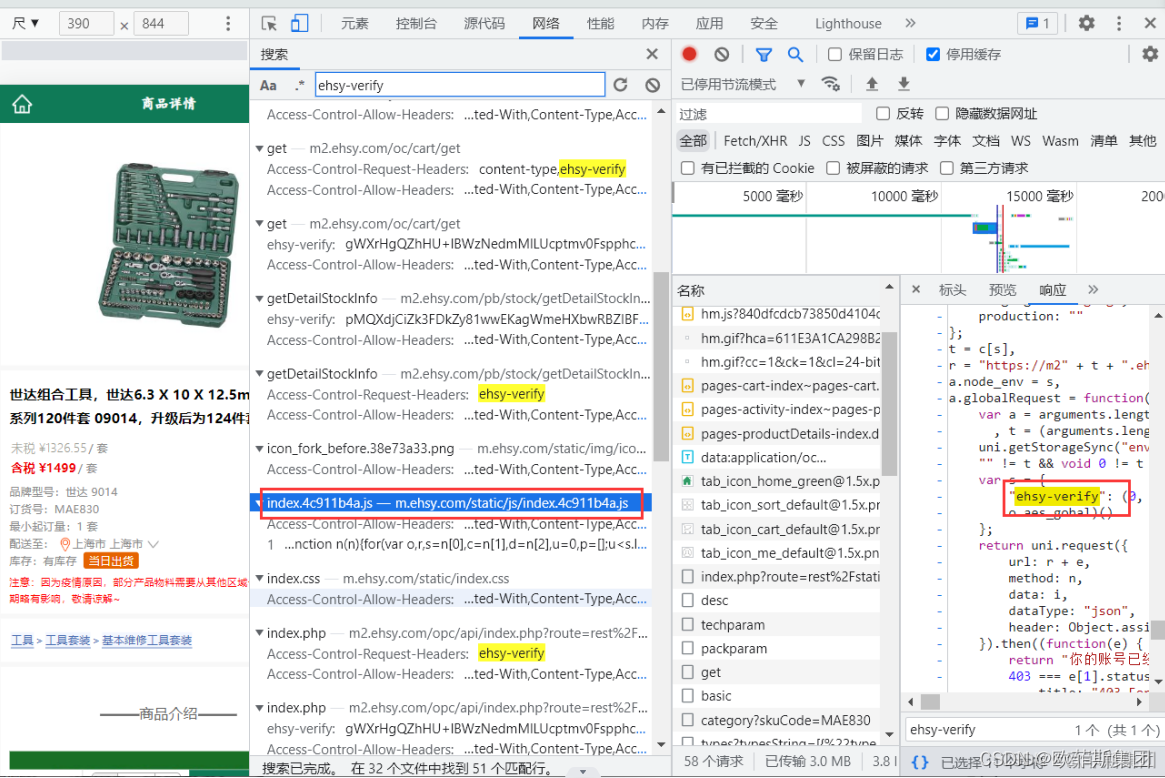Open the 基本维修工具套装 breadcrumb link
Image resolution: width=1165 pixels, height=778 pixels.
point(146,641)
